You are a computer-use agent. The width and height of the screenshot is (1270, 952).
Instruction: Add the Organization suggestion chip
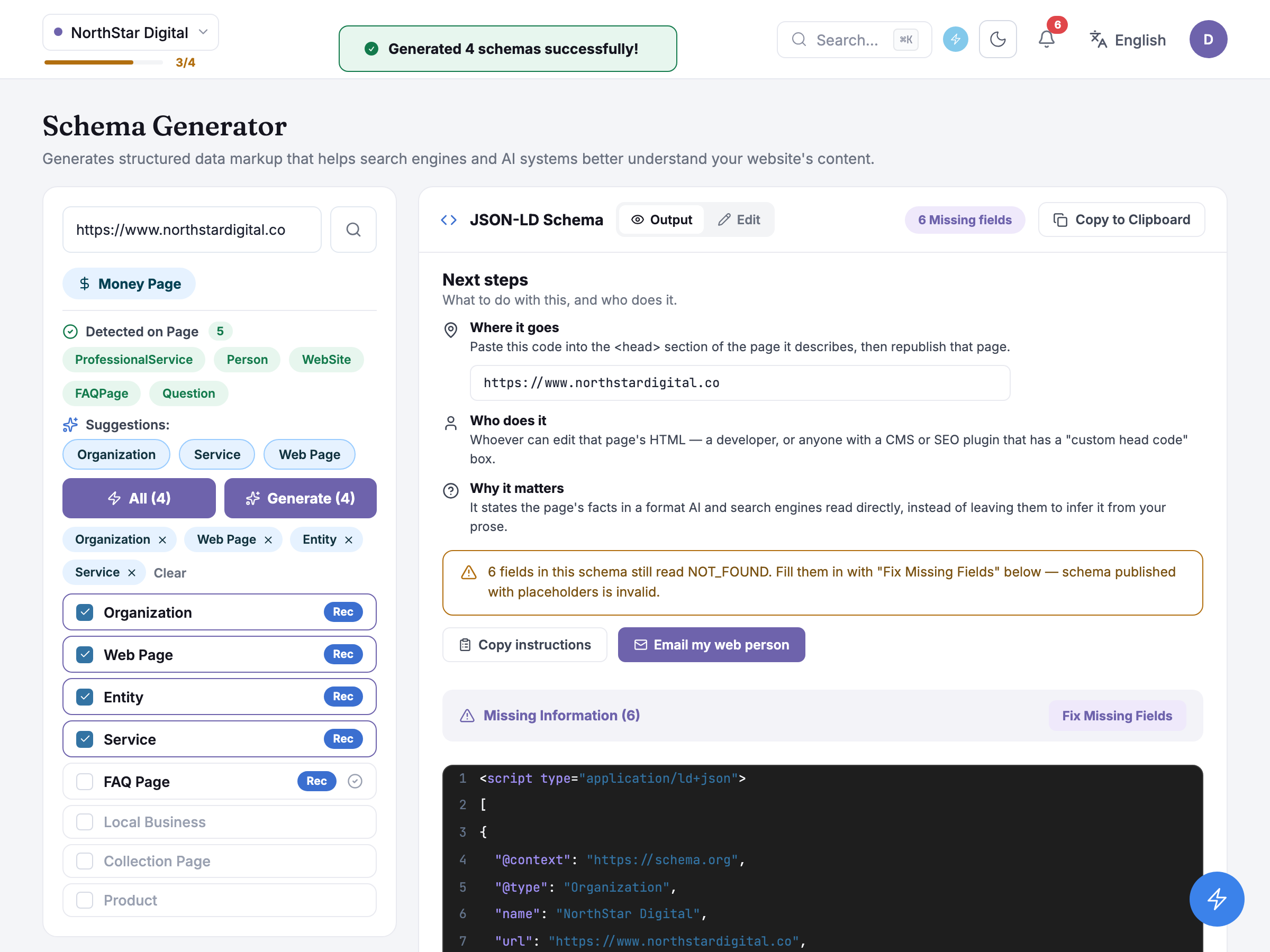[x=116, y=454]
